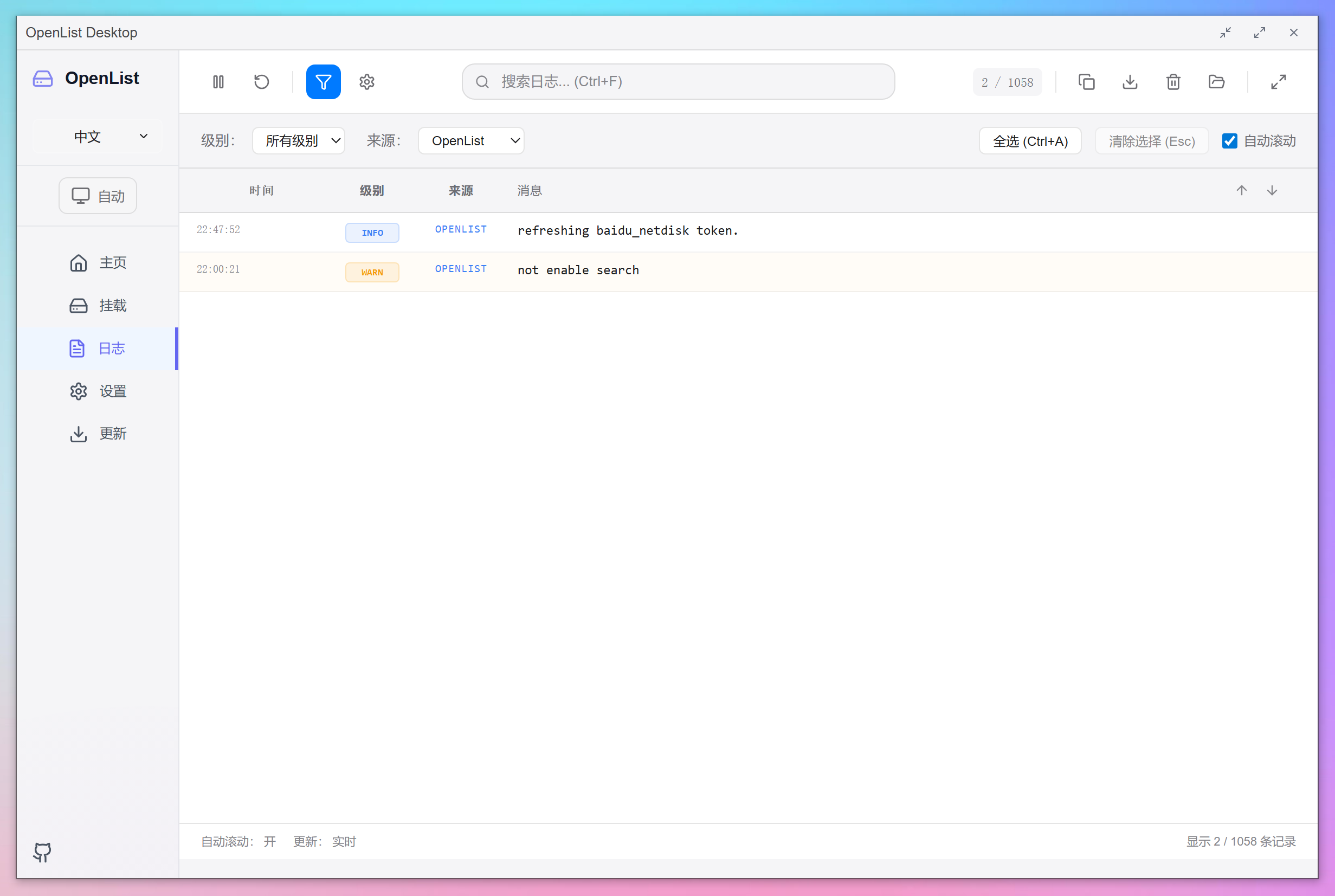1335x896 pixels.
Task: Toggle the log filter panel
Action: [324, 82]
